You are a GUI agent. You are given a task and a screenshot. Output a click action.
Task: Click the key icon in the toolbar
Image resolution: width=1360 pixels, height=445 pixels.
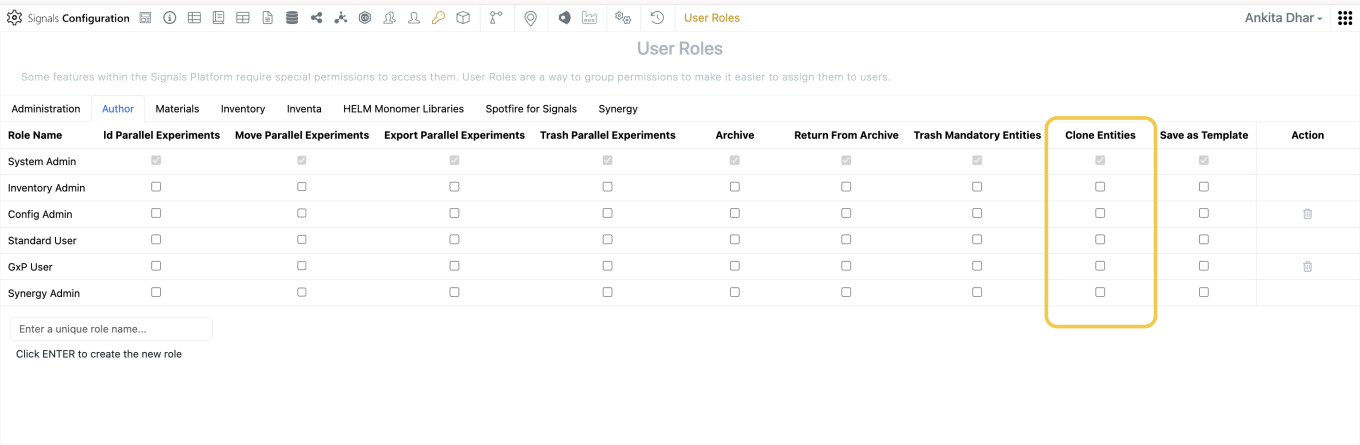click(438, 18)
